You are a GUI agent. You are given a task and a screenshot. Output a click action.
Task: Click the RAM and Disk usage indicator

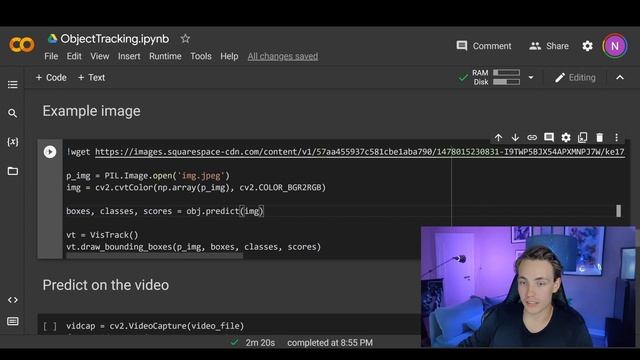tap(496, 77)
